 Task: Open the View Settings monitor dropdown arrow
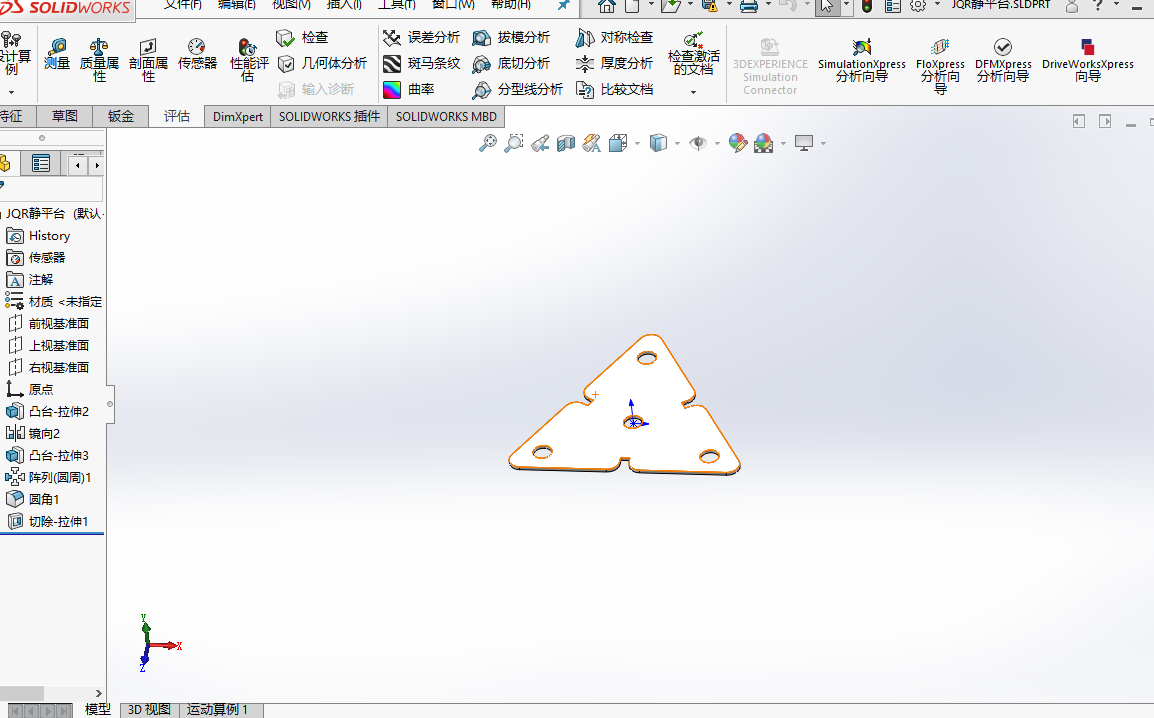coord(823,143)
